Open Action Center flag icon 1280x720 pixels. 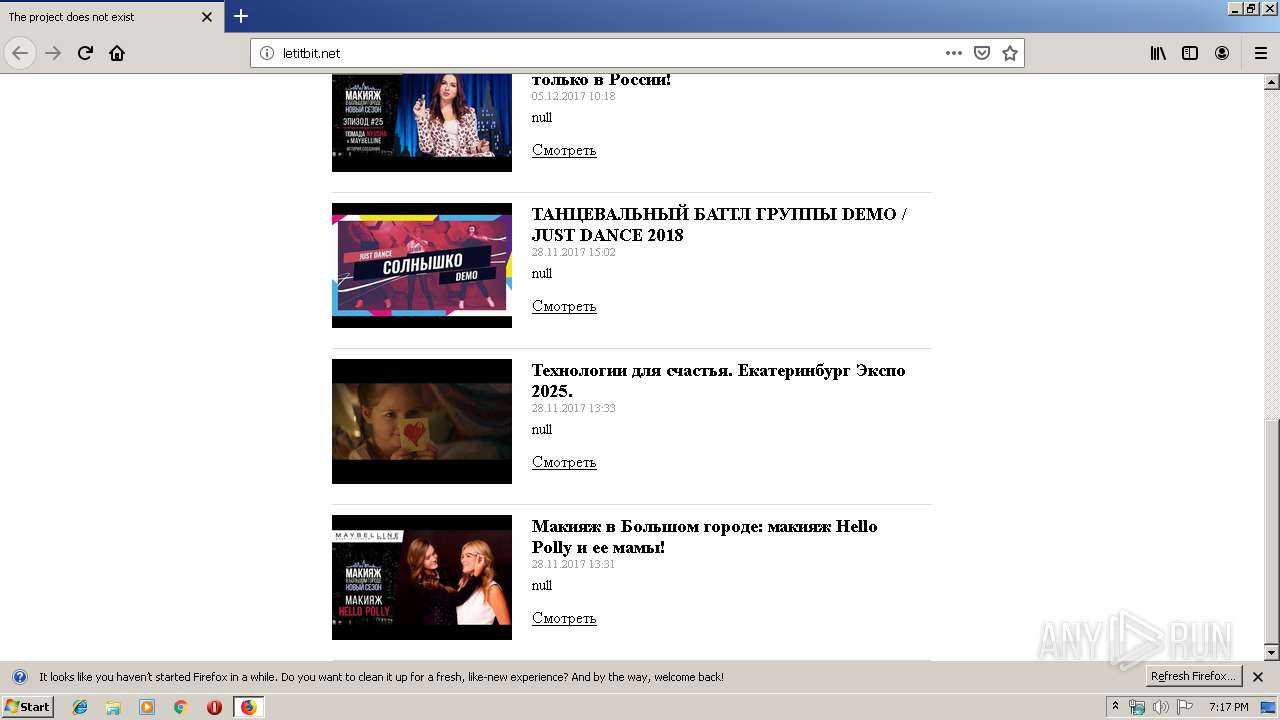click(x=1185, y=707)
